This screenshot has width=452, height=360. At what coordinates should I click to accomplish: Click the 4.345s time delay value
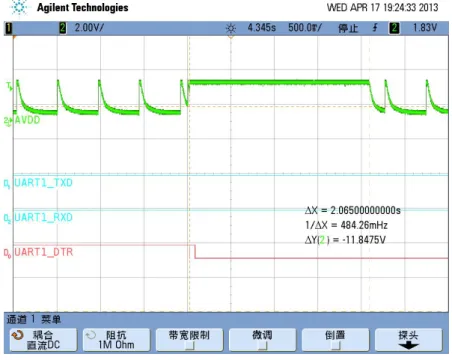262,28
